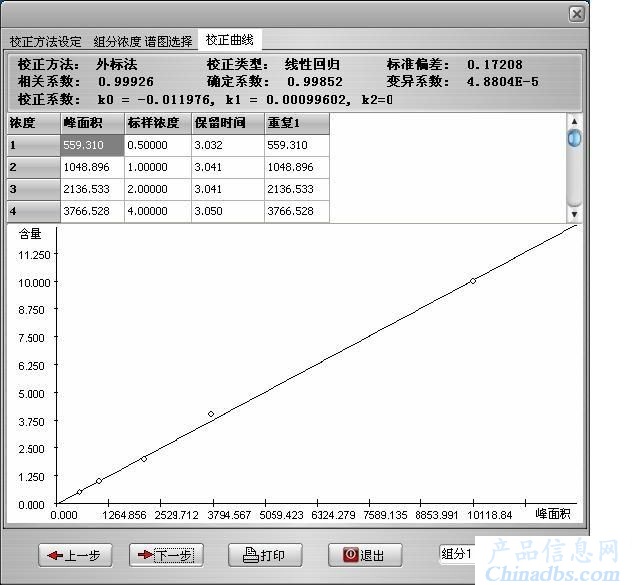Open the 谱图选择 tab

pos(168,41)
